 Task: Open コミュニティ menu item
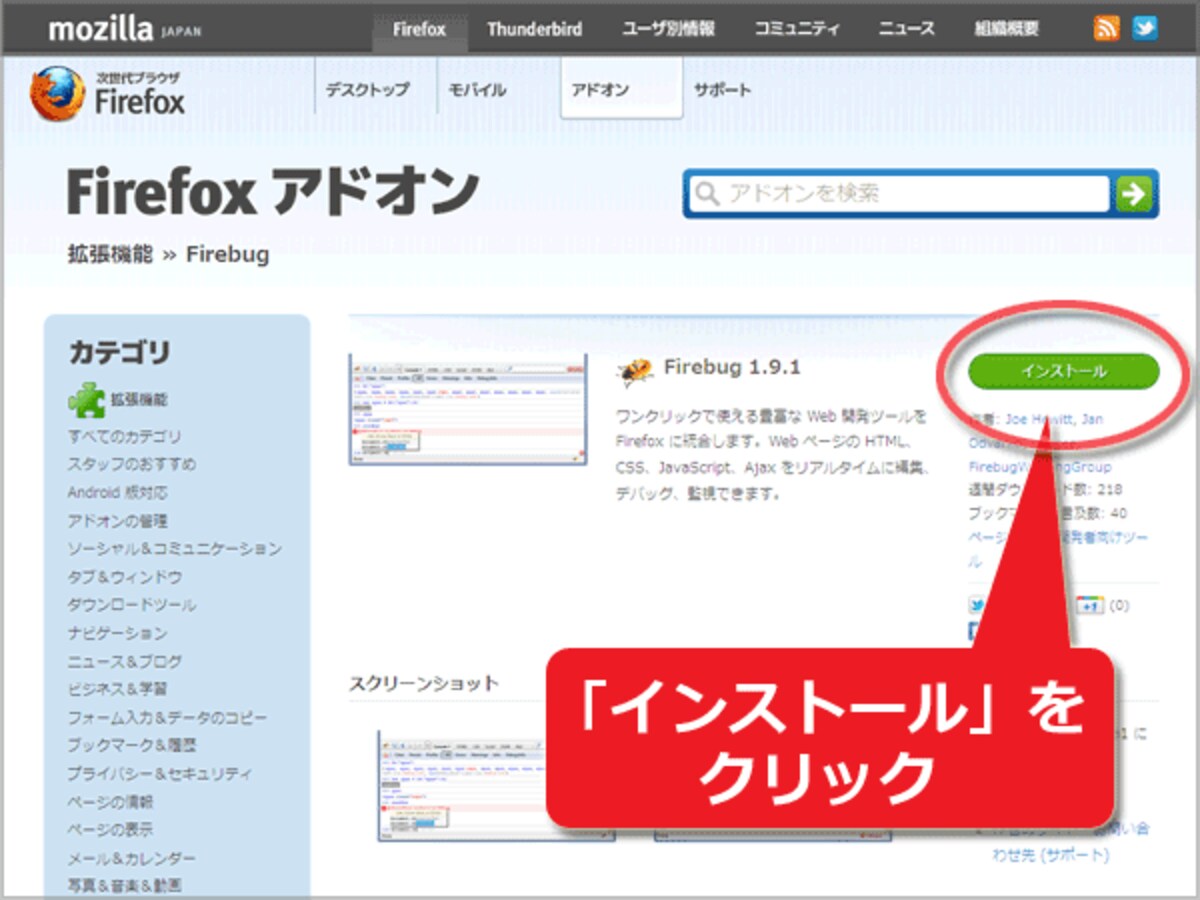pos(797,29)
